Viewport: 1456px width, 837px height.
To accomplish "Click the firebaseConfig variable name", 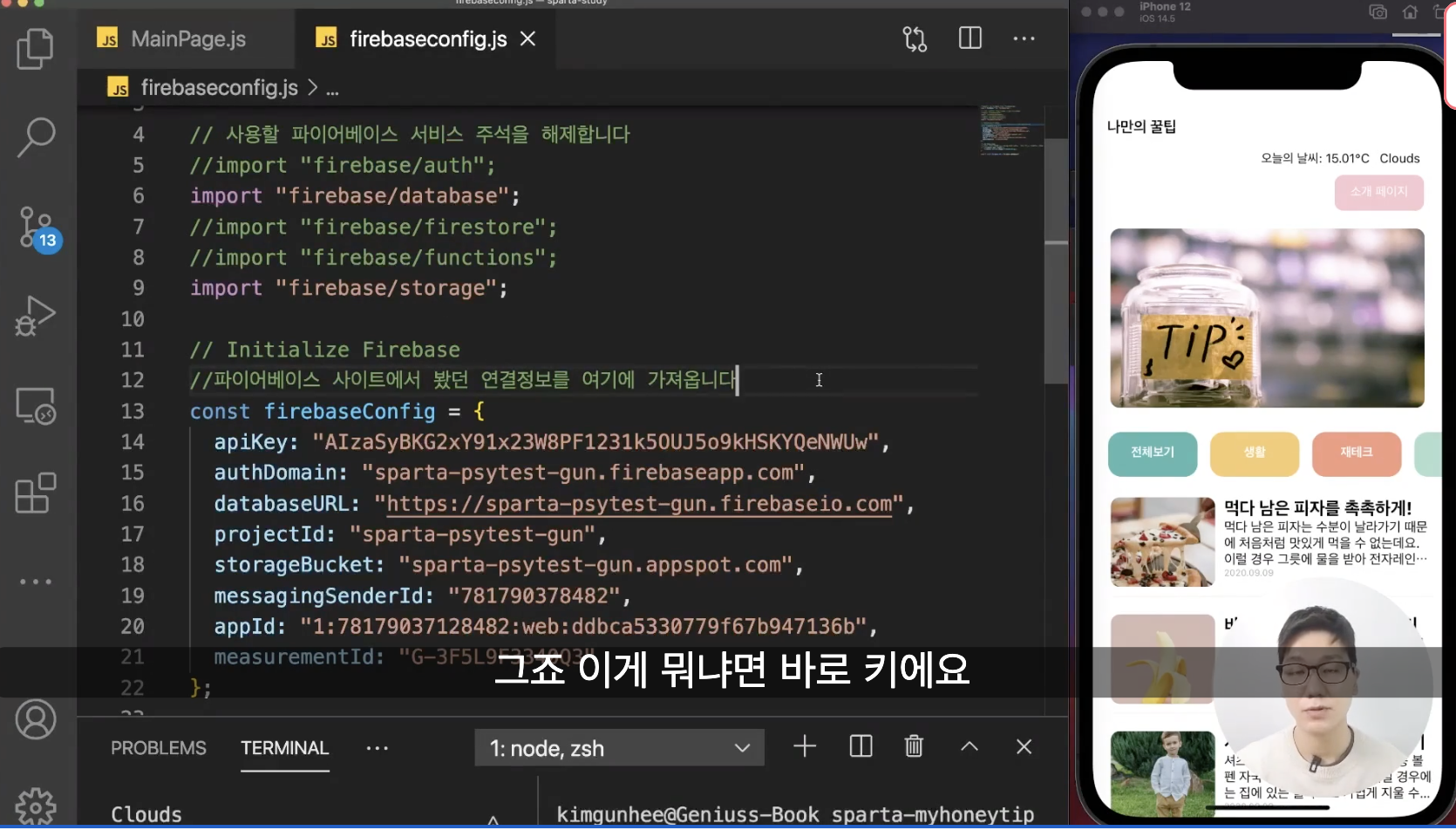I will coord(350,412).
